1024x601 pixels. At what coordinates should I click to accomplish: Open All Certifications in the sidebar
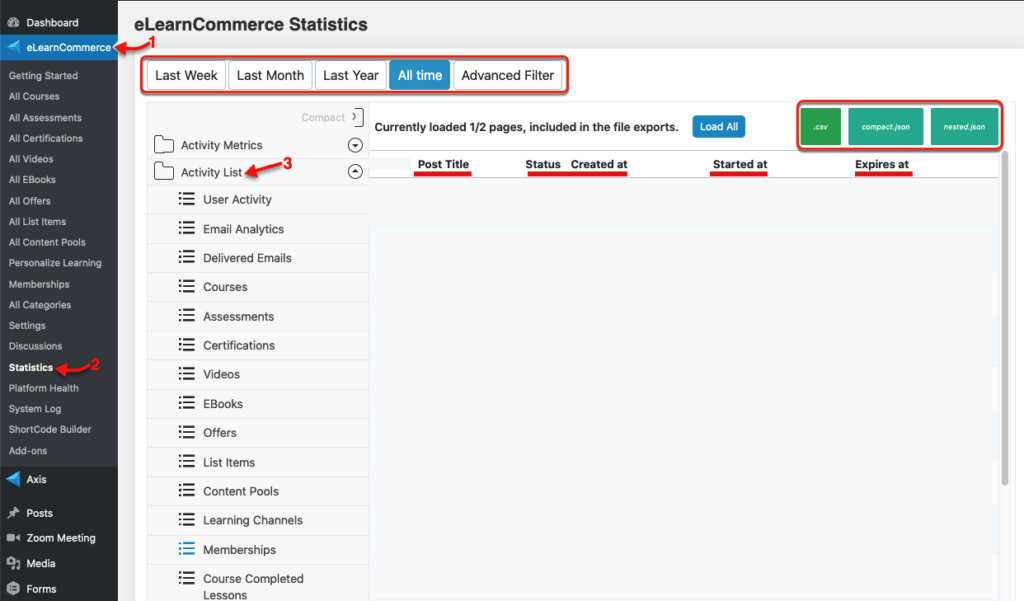point(46,138)
